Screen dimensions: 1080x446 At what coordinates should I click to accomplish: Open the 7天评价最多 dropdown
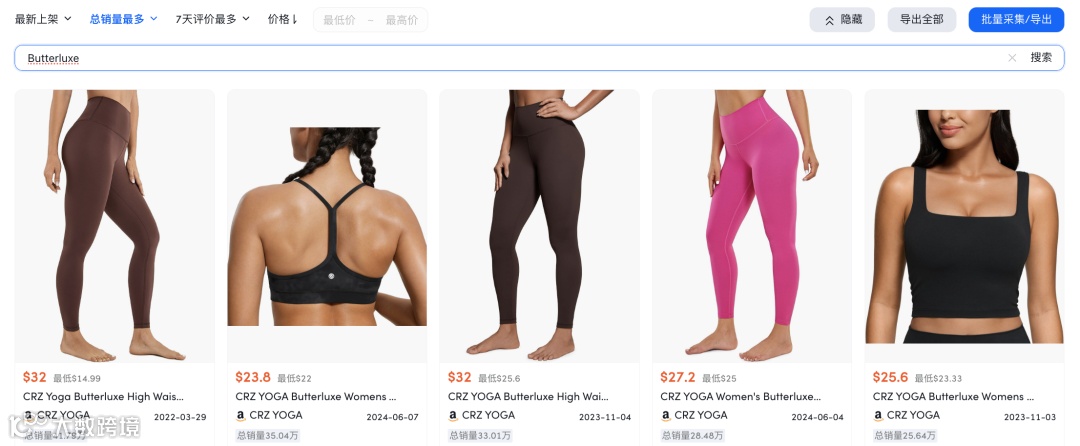point(212,19)
